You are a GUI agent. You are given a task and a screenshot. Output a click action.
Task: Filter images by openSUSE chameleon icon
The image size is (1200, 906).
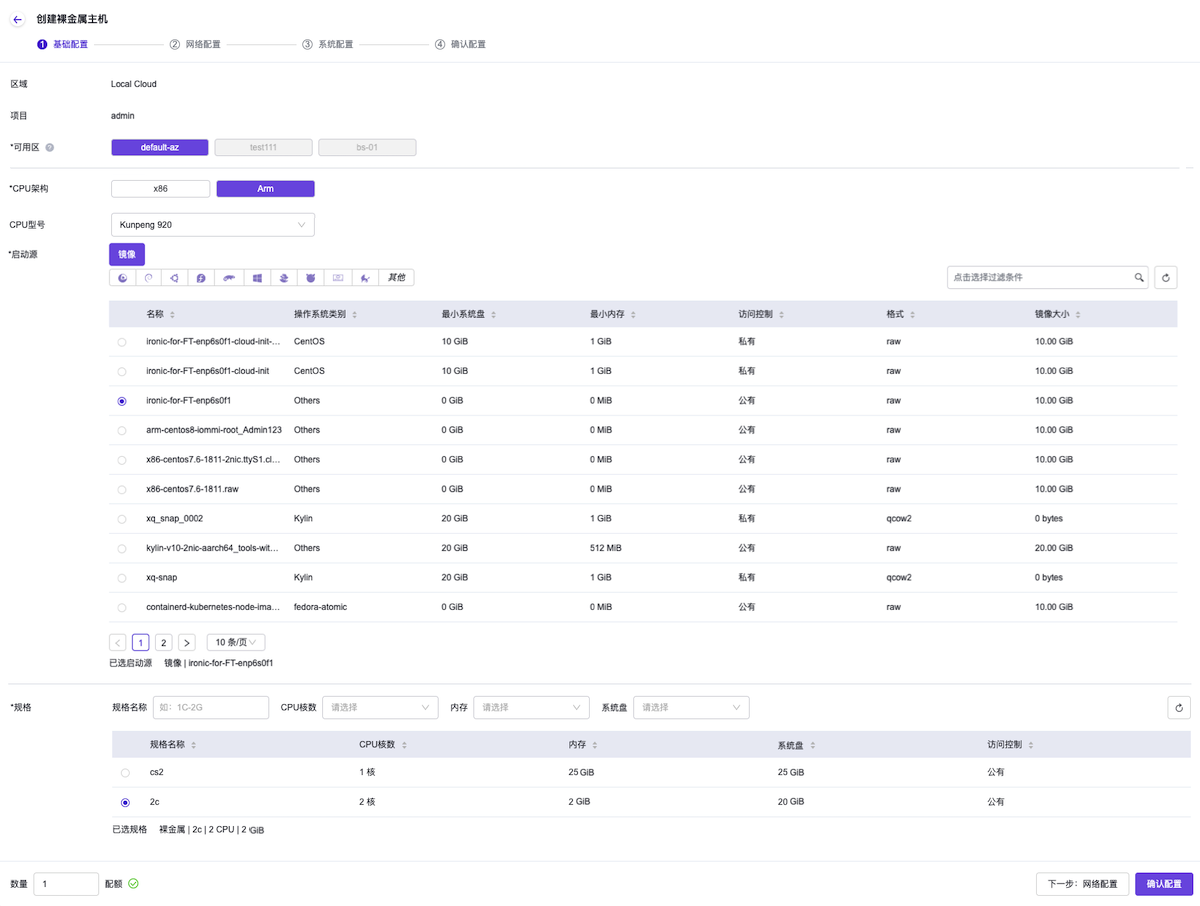click(229, 278)
